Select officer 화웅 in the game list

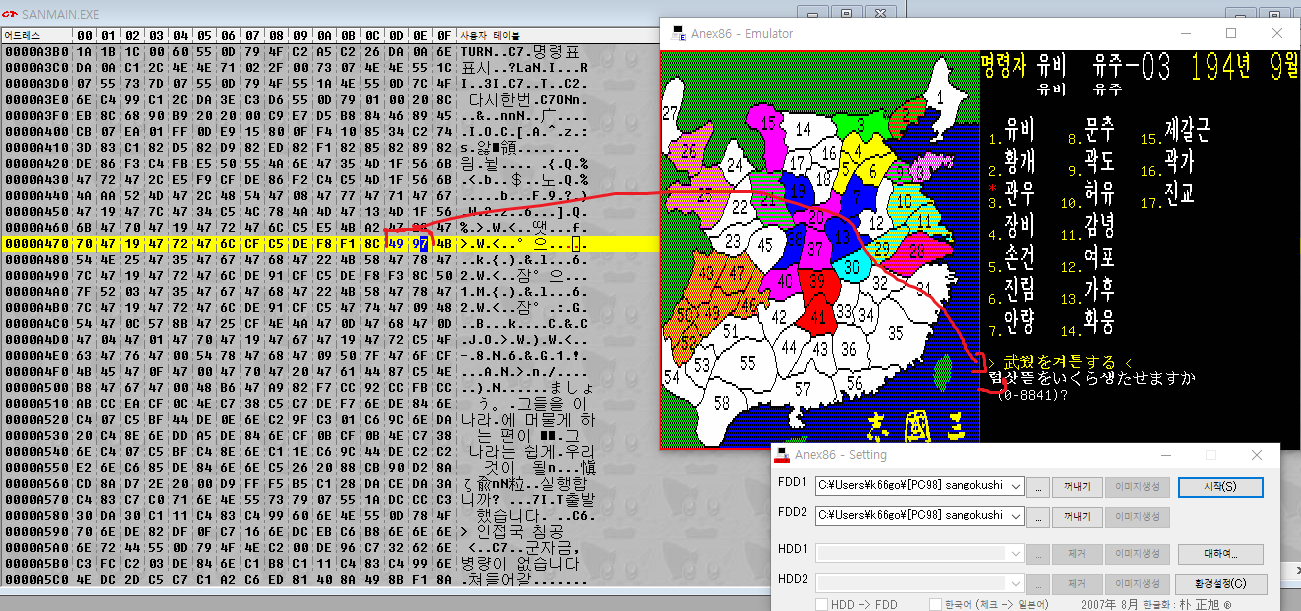click(x=1100, y=321)
